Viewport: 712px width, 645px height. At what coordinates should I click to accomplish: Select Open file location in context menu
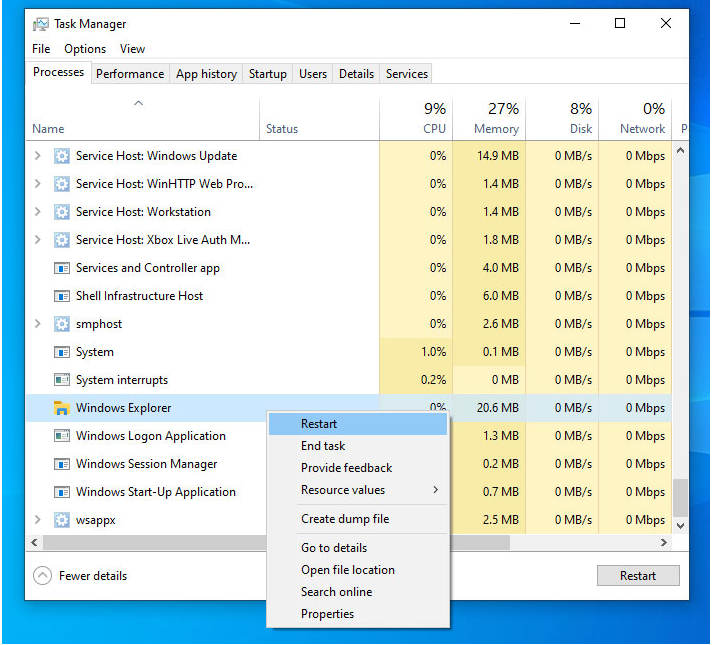pyautogui.click(x=348, y=570)
